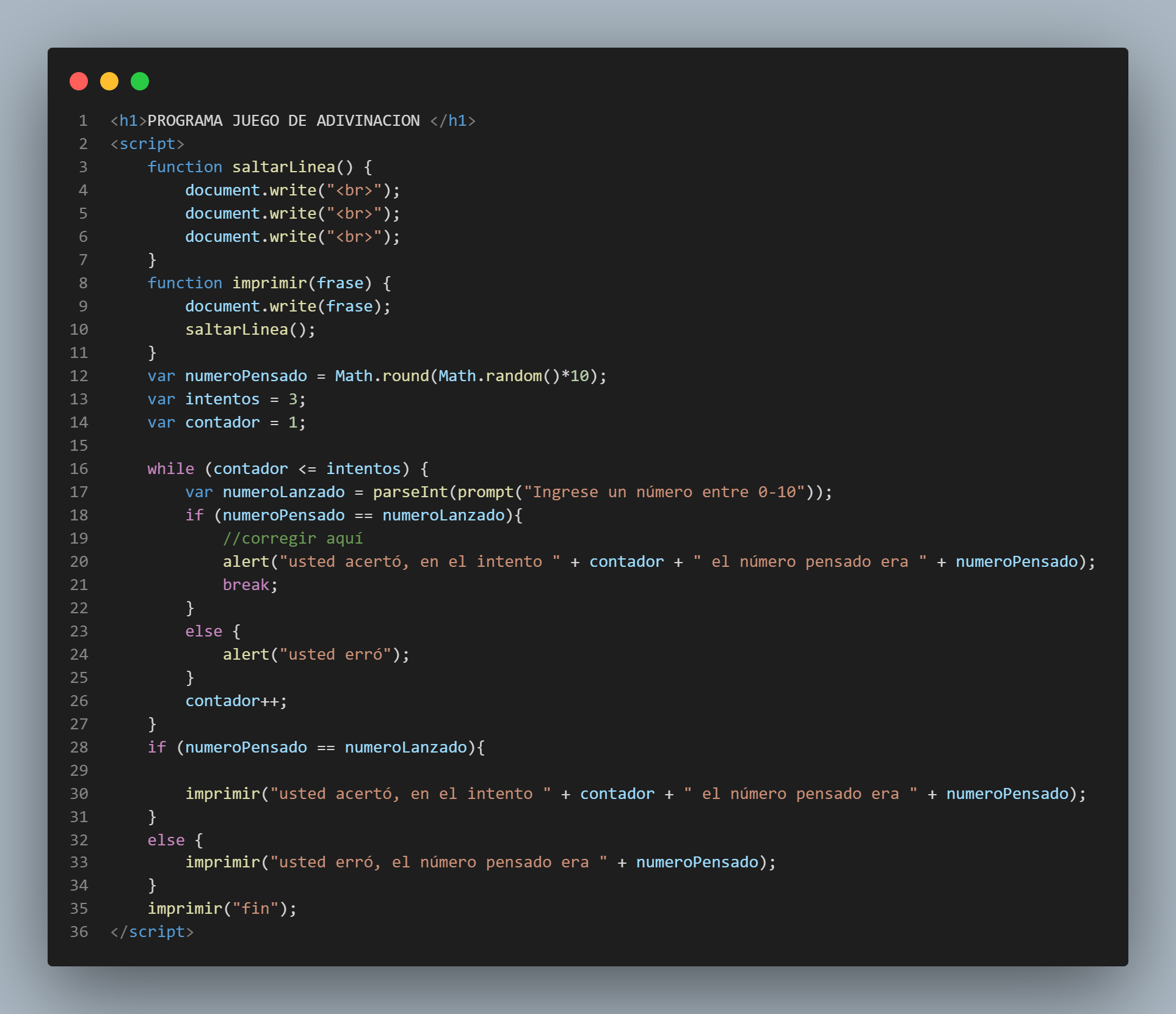Click line number 1 in the gutter
This screenshot has height=1014, width=1176.
click(x=83, y=120)
